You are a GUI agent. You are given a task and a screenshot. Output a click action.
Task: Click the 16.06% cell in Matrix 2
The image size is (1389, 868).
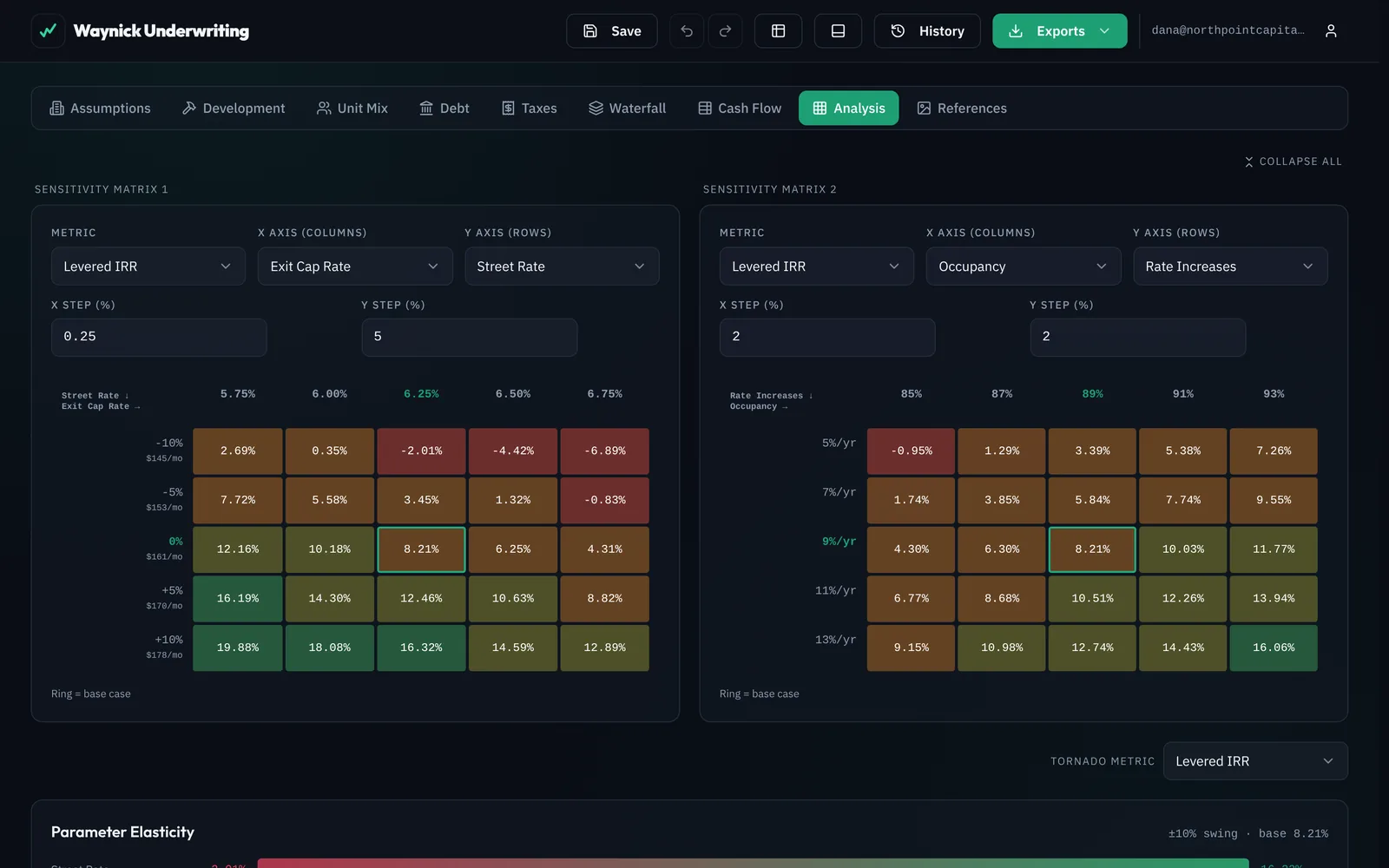click(1274, 648)
